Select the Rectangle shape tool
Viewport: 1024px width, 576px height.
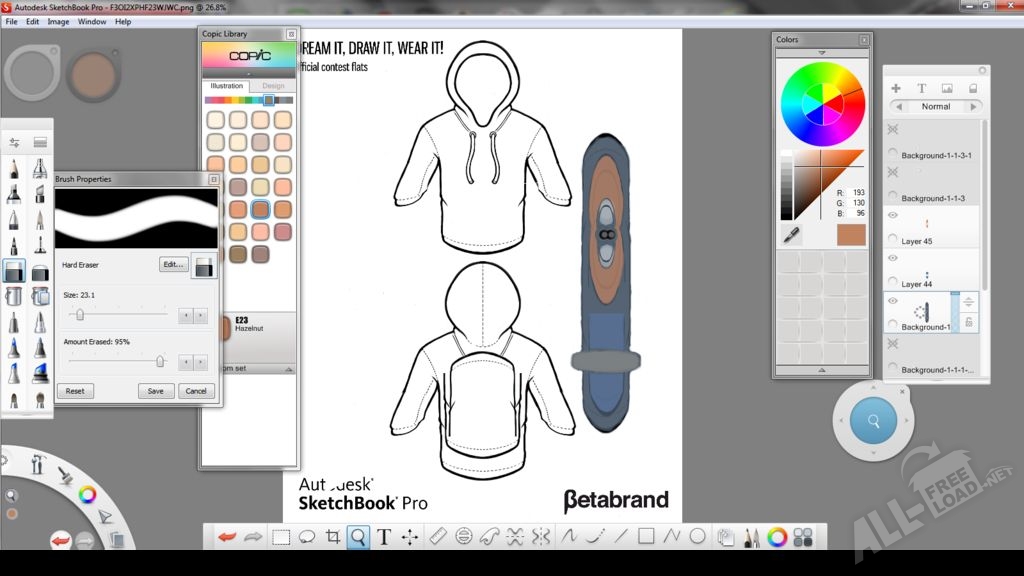[646, 537]
